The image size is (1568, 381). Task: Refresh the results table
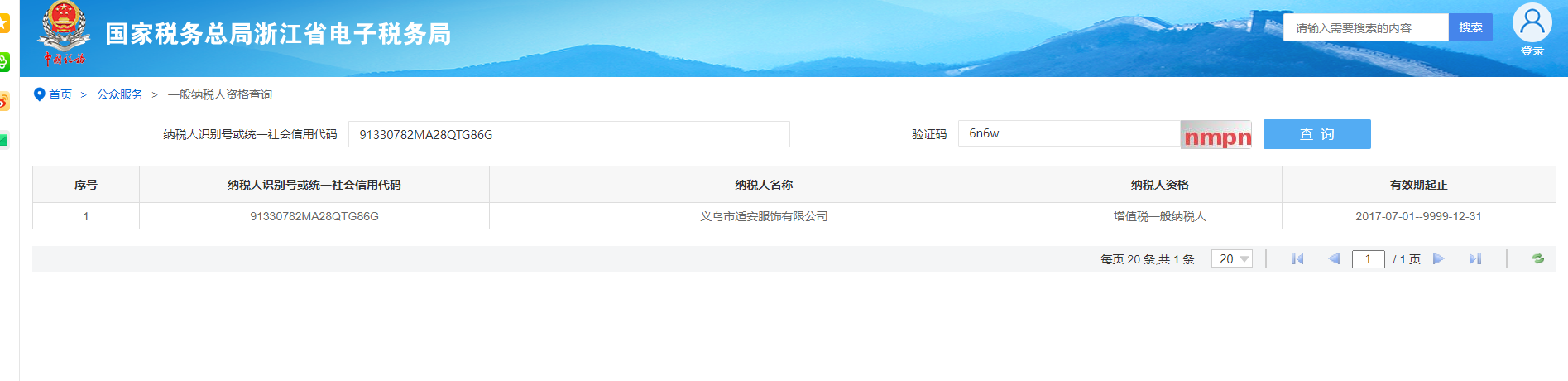click(1537, 259)
